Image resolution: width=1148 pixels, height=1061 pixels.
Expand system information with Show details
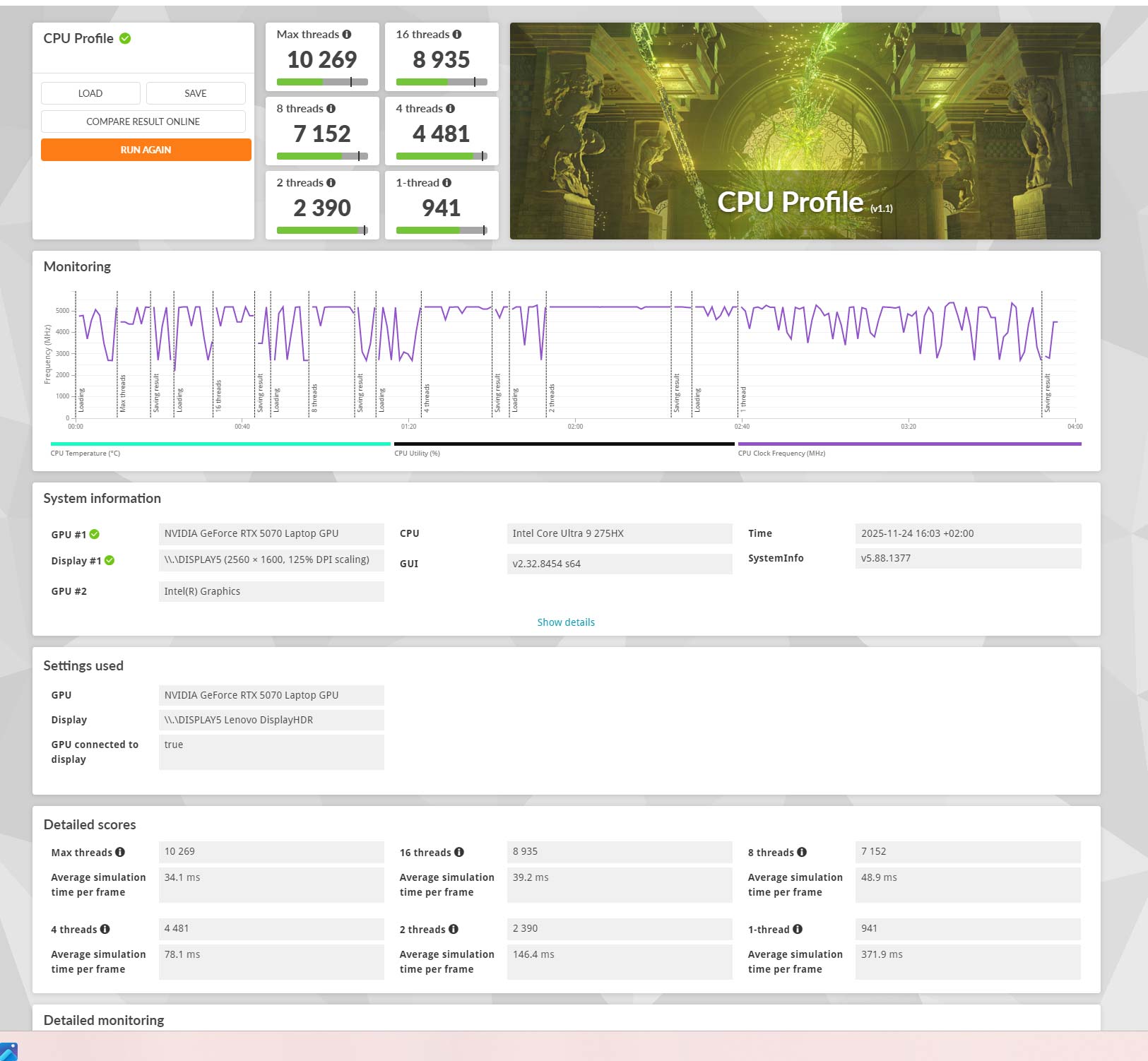(x=566, y=622)
